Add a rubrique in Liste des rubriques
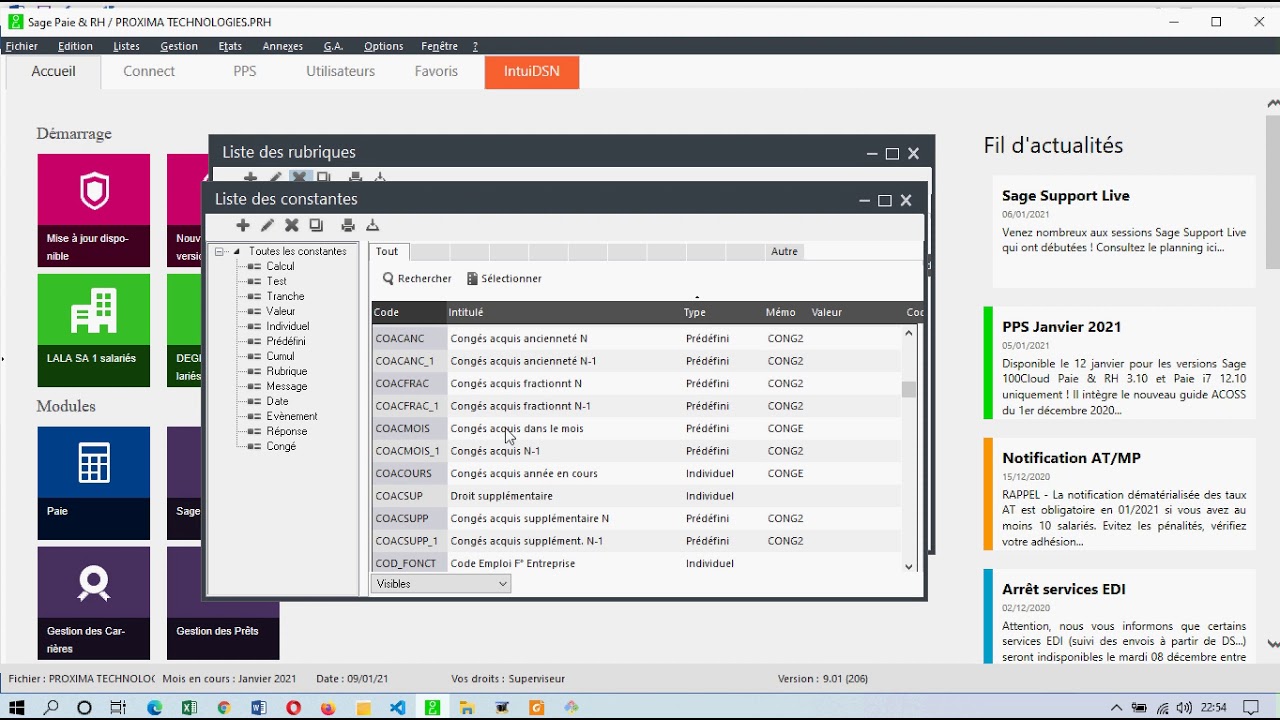The width and height of the screenshot is (1280, 720). pos(250,177)
